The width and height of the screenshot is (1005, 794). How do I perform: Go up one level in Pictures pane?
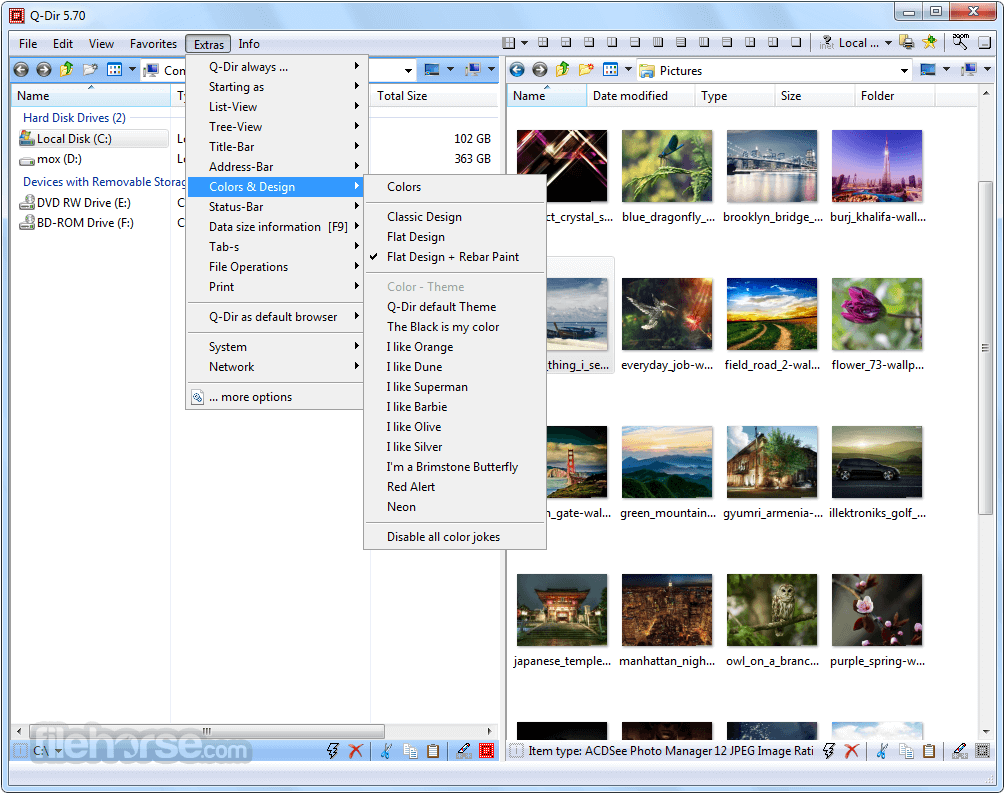(562, 70)
